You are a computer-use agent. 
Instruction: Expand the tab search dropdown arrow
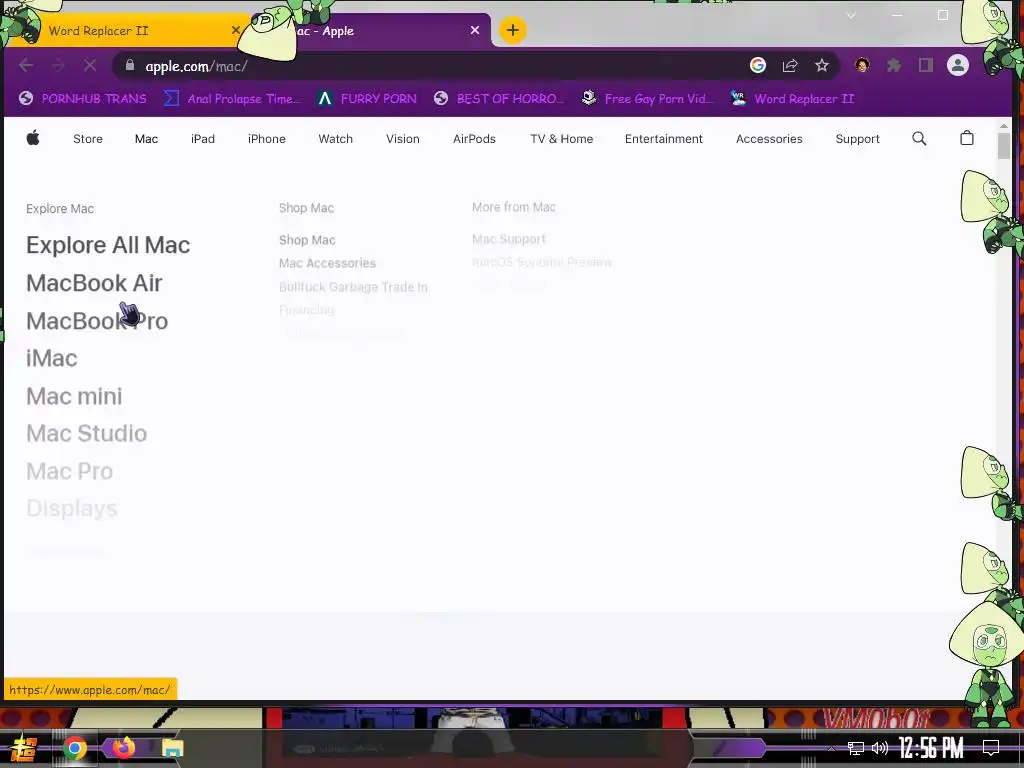[851, 16]
